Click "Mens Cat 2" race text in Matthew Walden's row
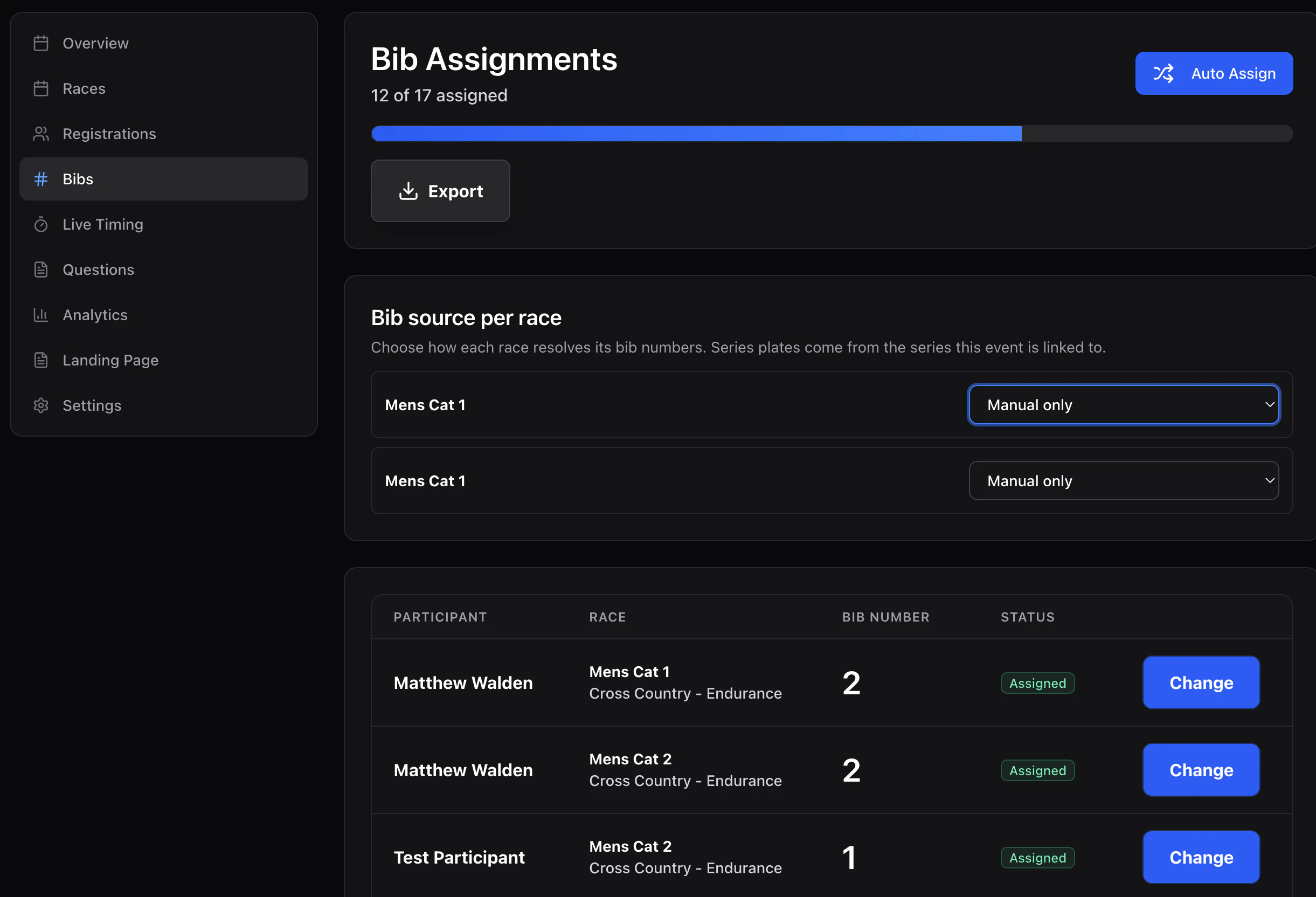 [631, 760]
